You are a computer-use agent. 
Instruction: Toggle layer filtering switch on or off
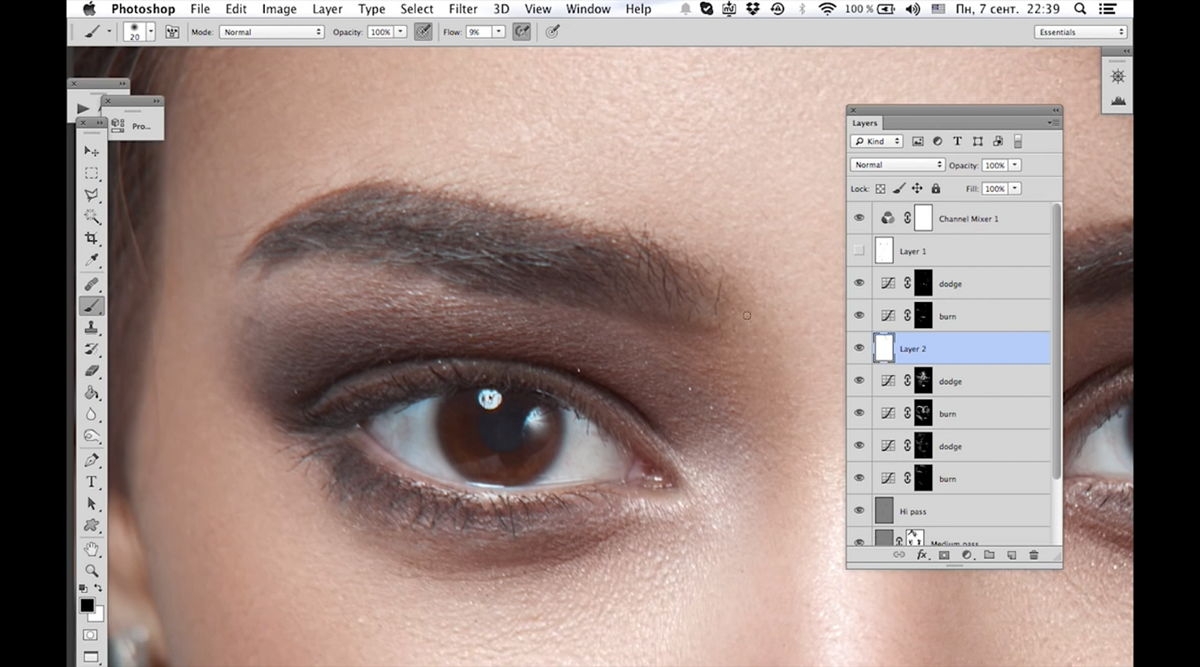(x=1018, y=142)
